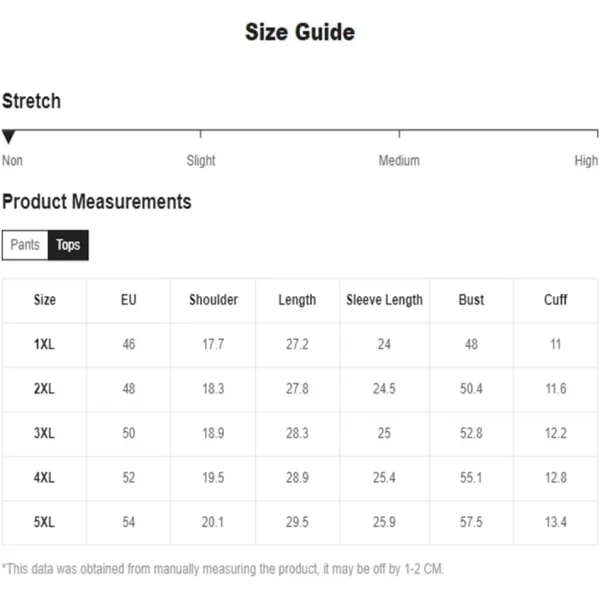Click the Shoulder column header

(x=214, y=300)
